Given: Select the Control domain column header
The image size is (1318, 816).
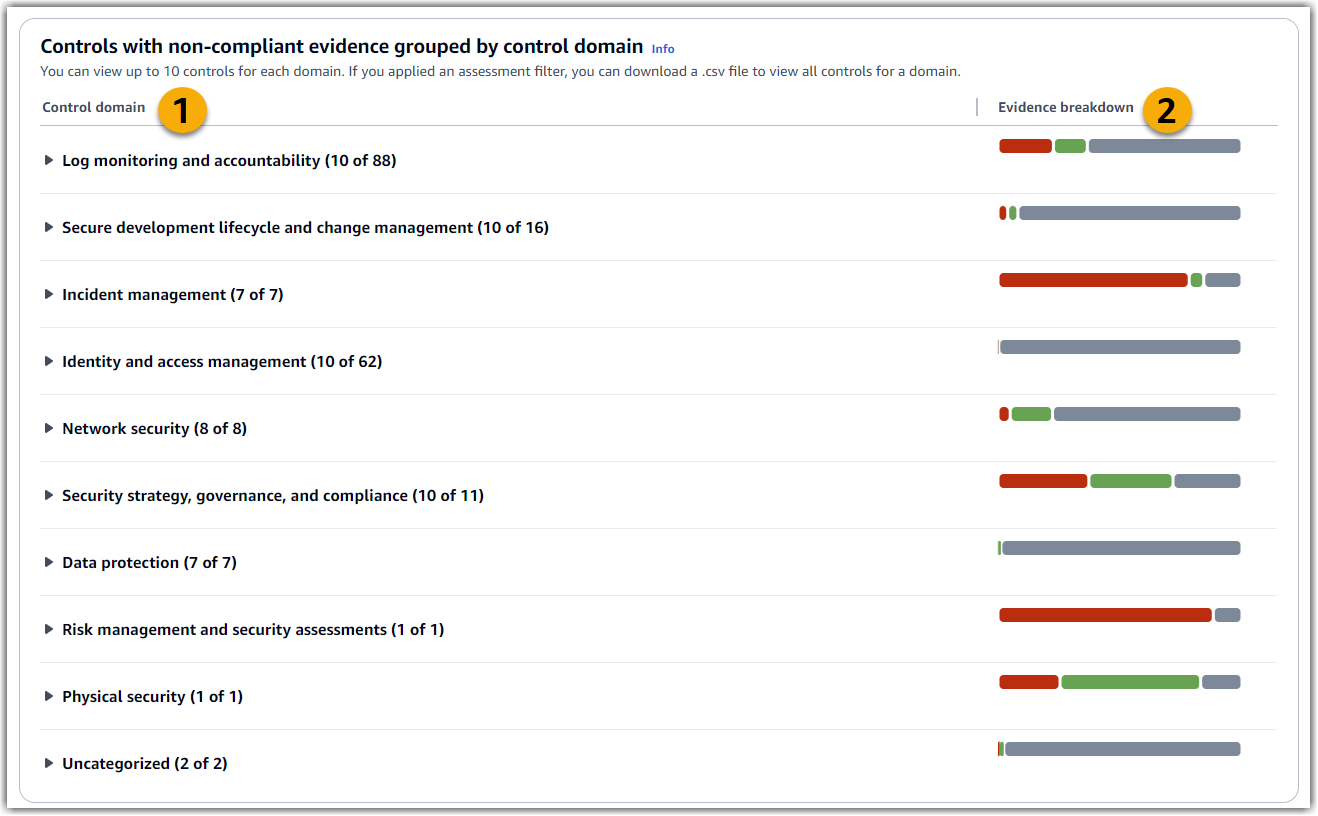Looking at the screenshot, I should pos(92,107).
